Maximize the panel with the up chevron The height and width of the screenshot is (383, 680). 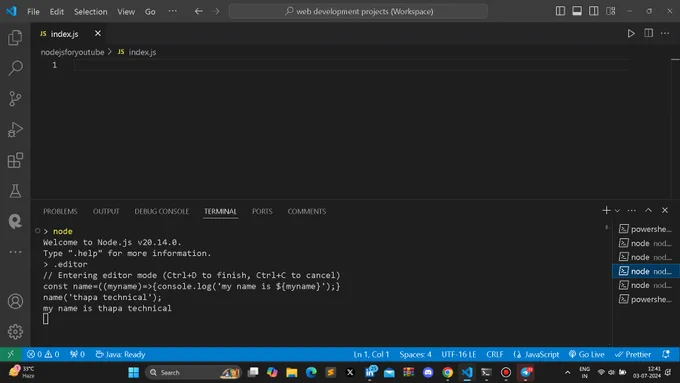click(x=648, y=210)
